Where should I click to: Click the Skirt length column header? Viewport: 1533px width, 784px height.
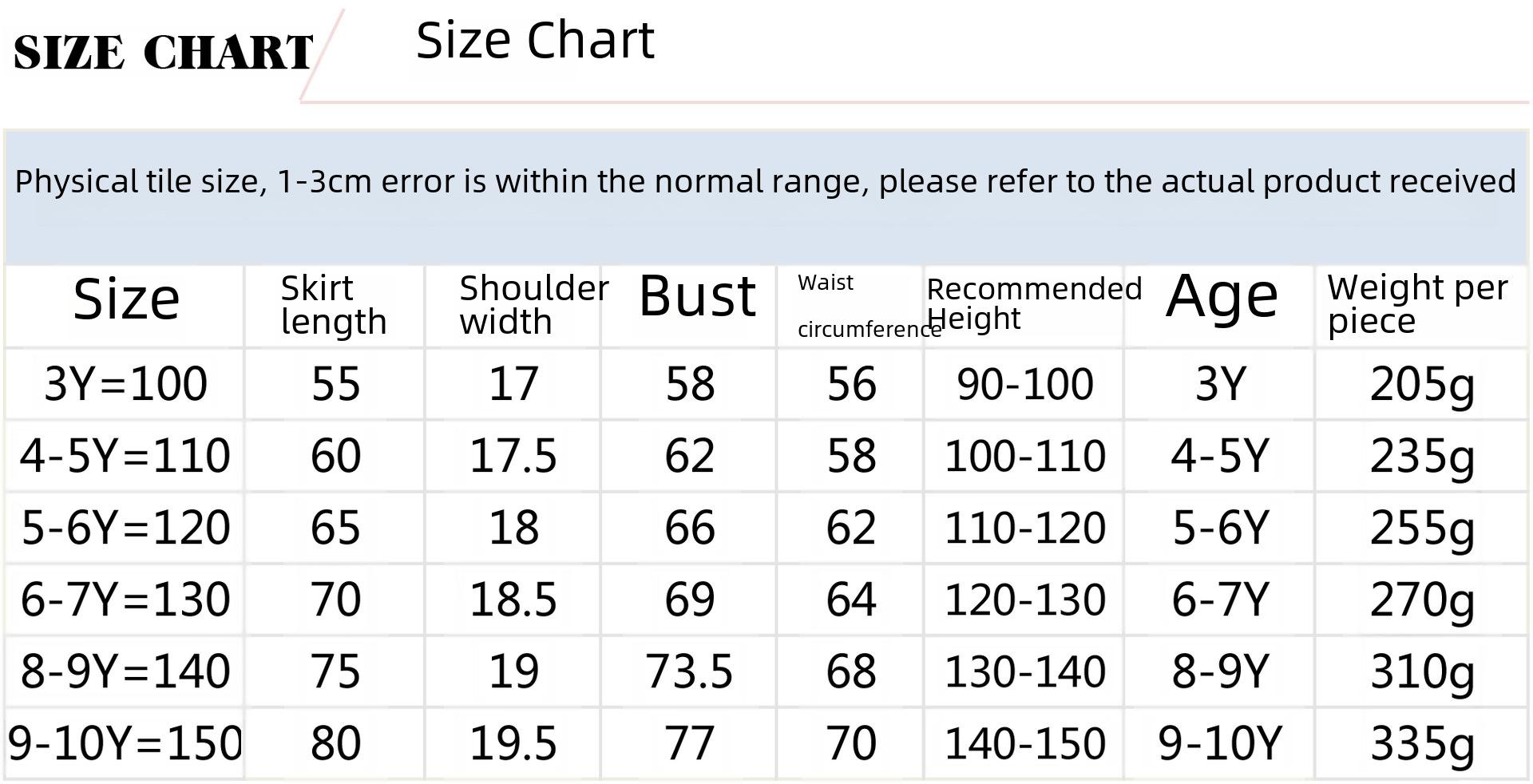pyautogui.click(x=334, y=306)
